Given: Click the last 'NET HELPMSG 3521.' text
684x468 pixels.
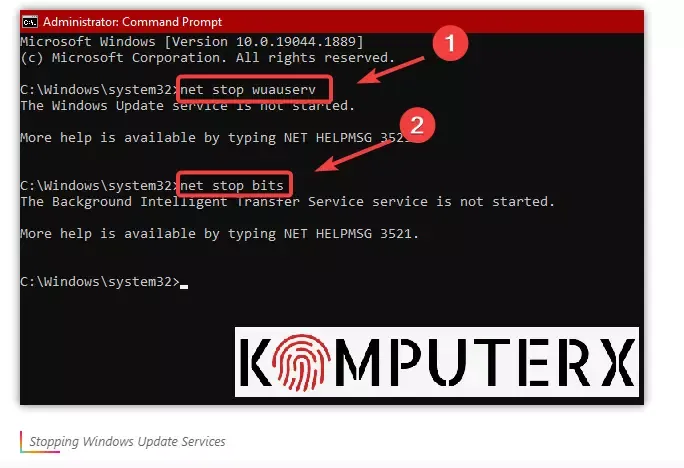Looking at the screenshot, I should pyautogui.click(x=351, y=234).
